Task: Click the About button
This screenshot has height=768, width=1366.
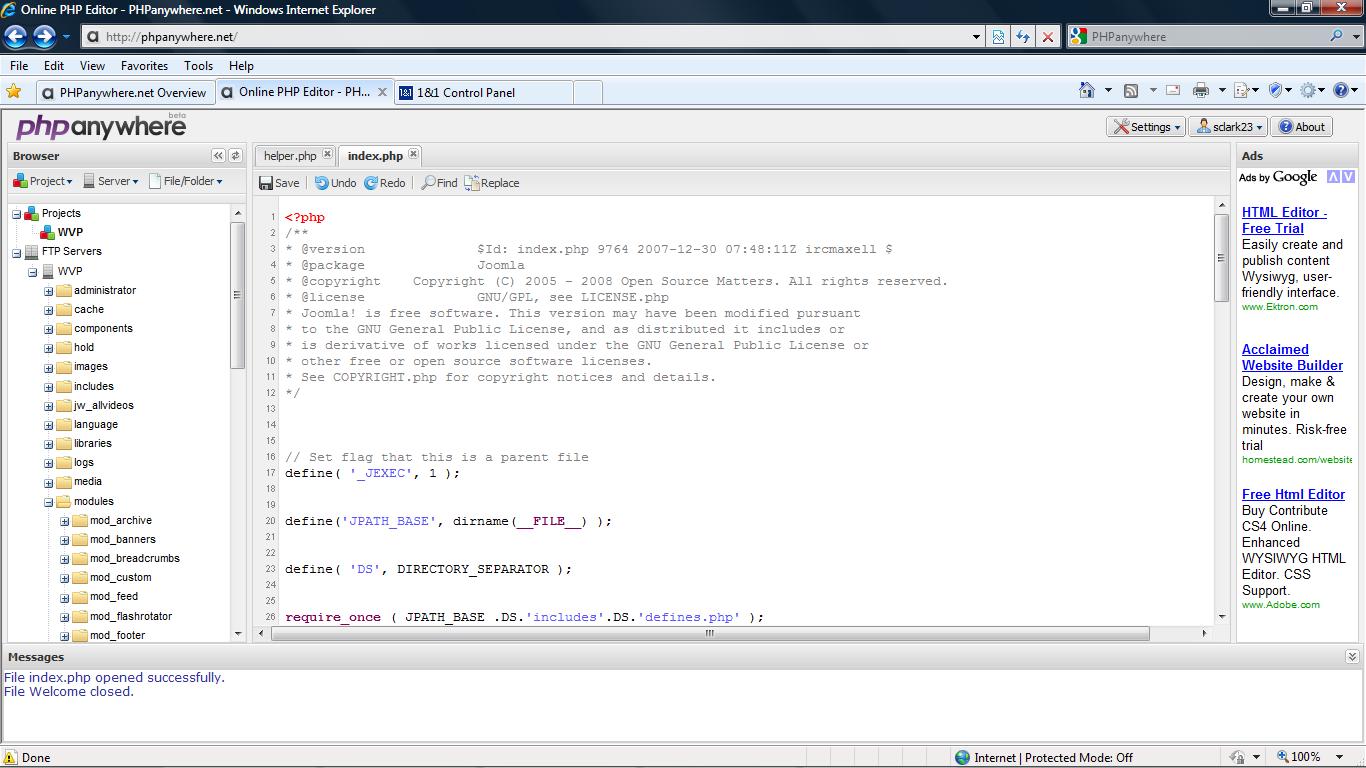Action: coord(1302,127)
